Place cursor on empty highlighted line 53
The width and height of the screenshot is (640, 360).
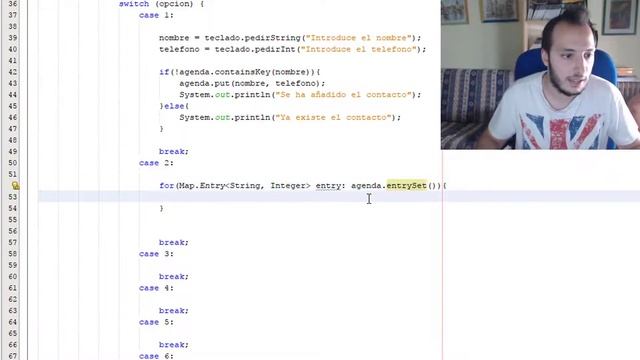[x=339, y=197]
